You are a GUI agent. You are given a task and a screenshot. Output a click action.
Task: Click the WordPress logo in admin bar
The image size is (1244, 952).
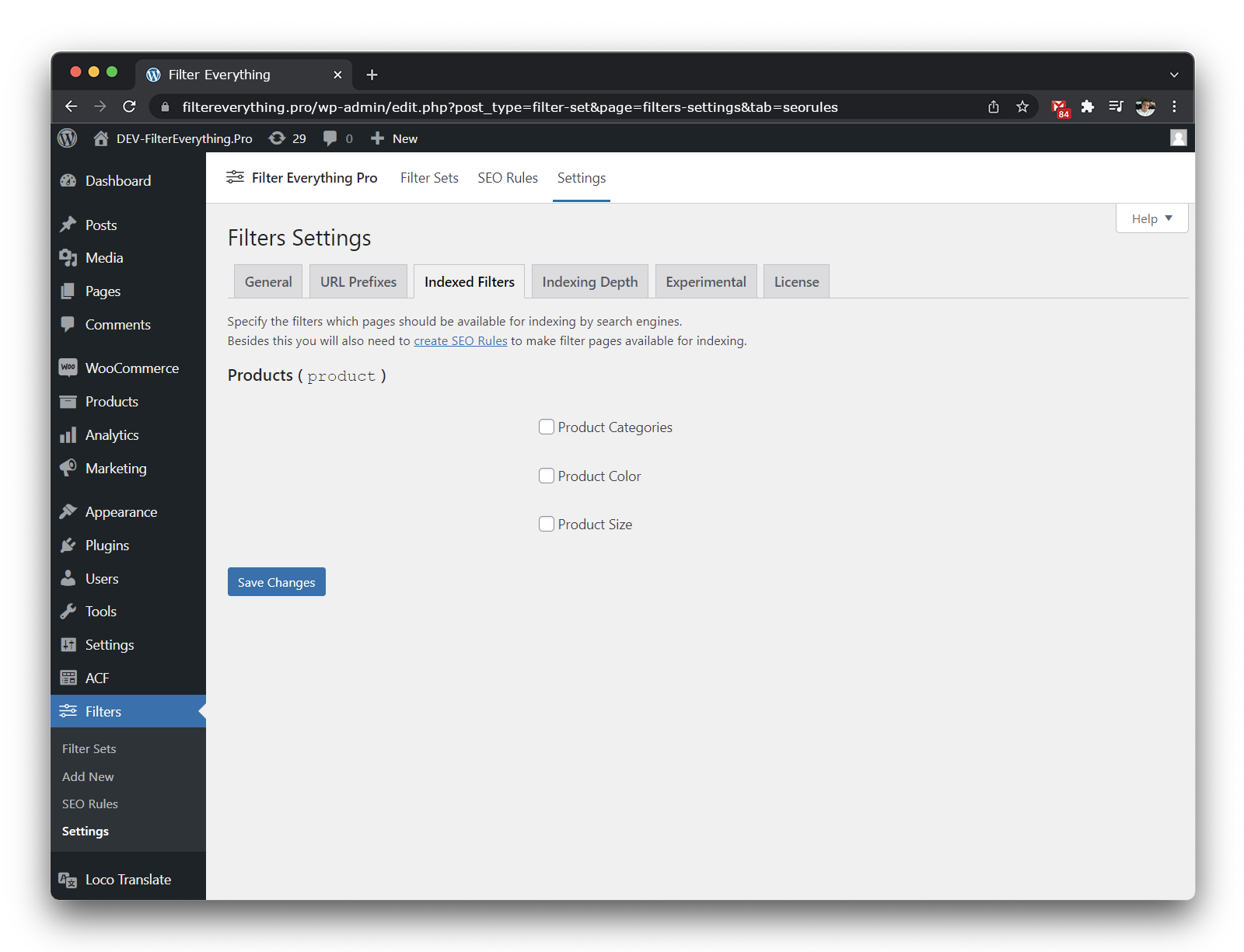[x=68, y=138]
